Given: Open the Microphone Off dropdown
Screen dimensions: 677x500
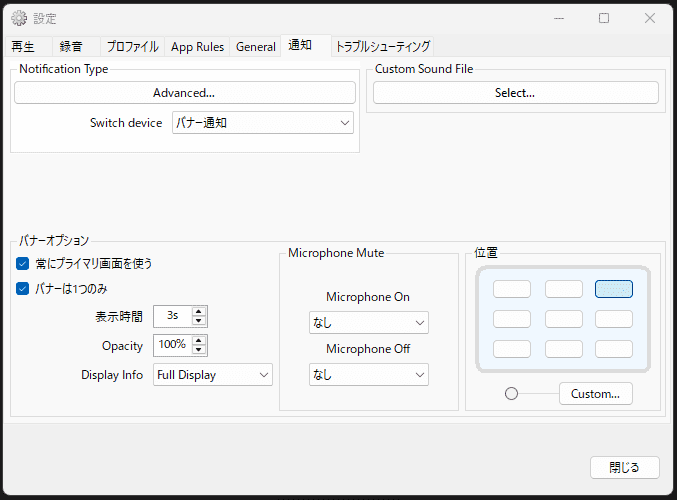Looking at the screenshot, I should click(369, 374).
